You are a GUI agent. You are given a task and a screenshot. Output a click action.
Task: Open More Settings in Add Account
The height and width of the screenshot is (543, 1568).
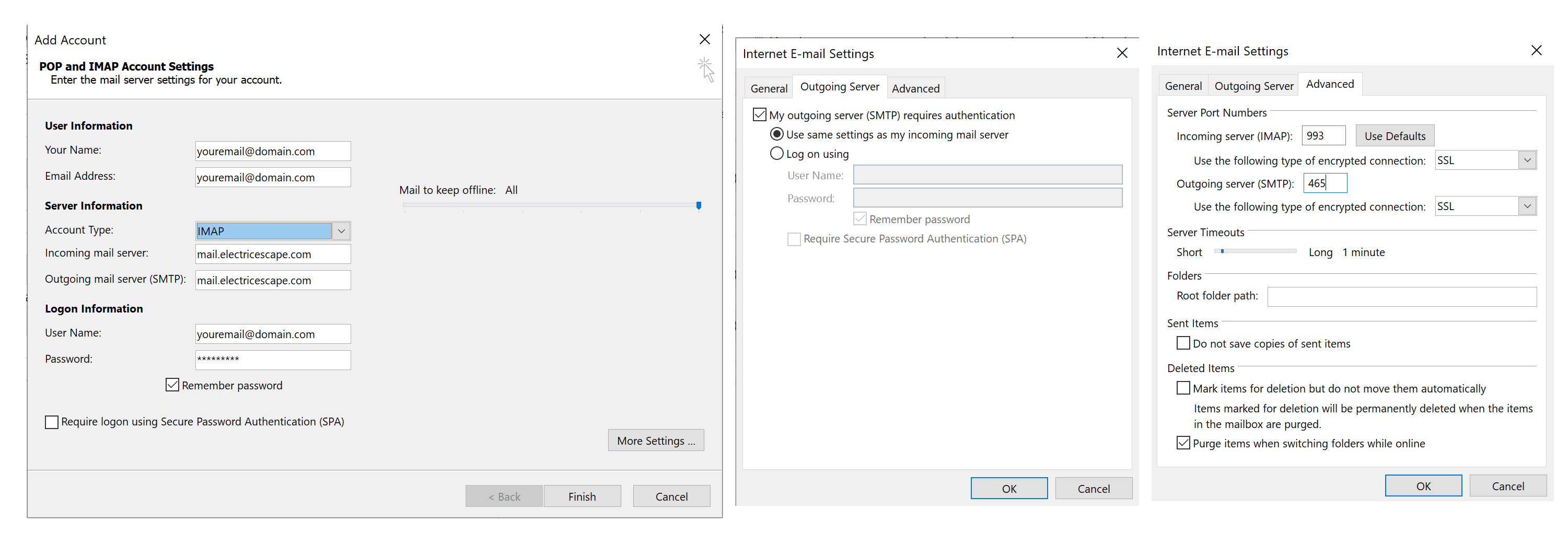(656, 440)
